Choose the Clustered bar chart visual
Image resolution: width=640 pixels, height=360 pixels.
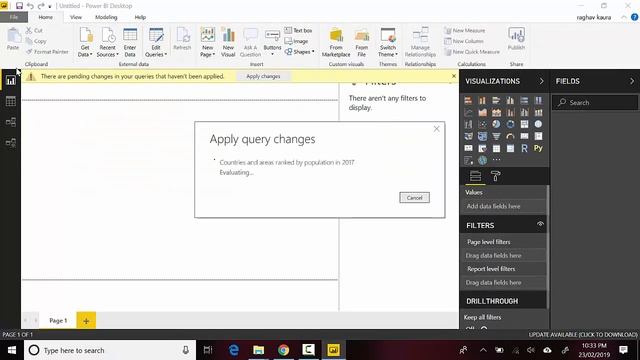coord(496,100)
